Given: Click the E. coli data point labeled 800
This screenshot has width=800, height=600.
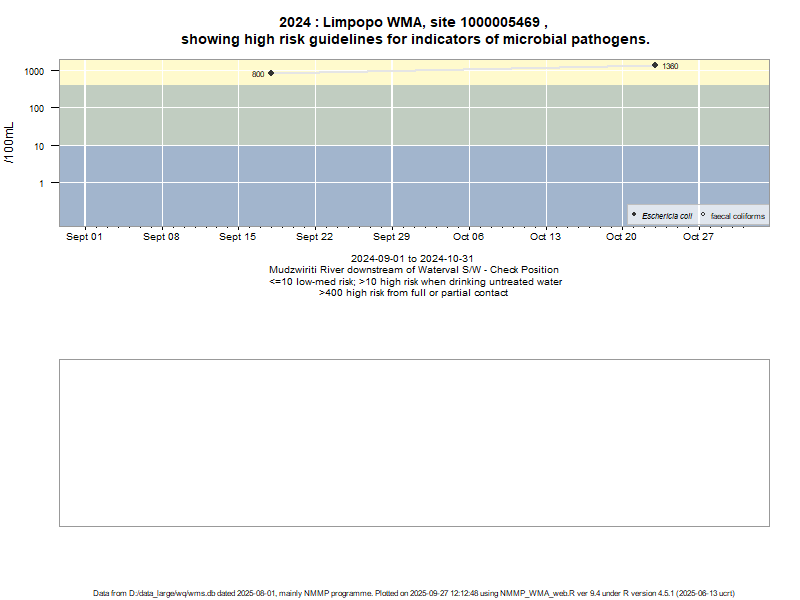Looking at the screenshot, I should [271, 73].
